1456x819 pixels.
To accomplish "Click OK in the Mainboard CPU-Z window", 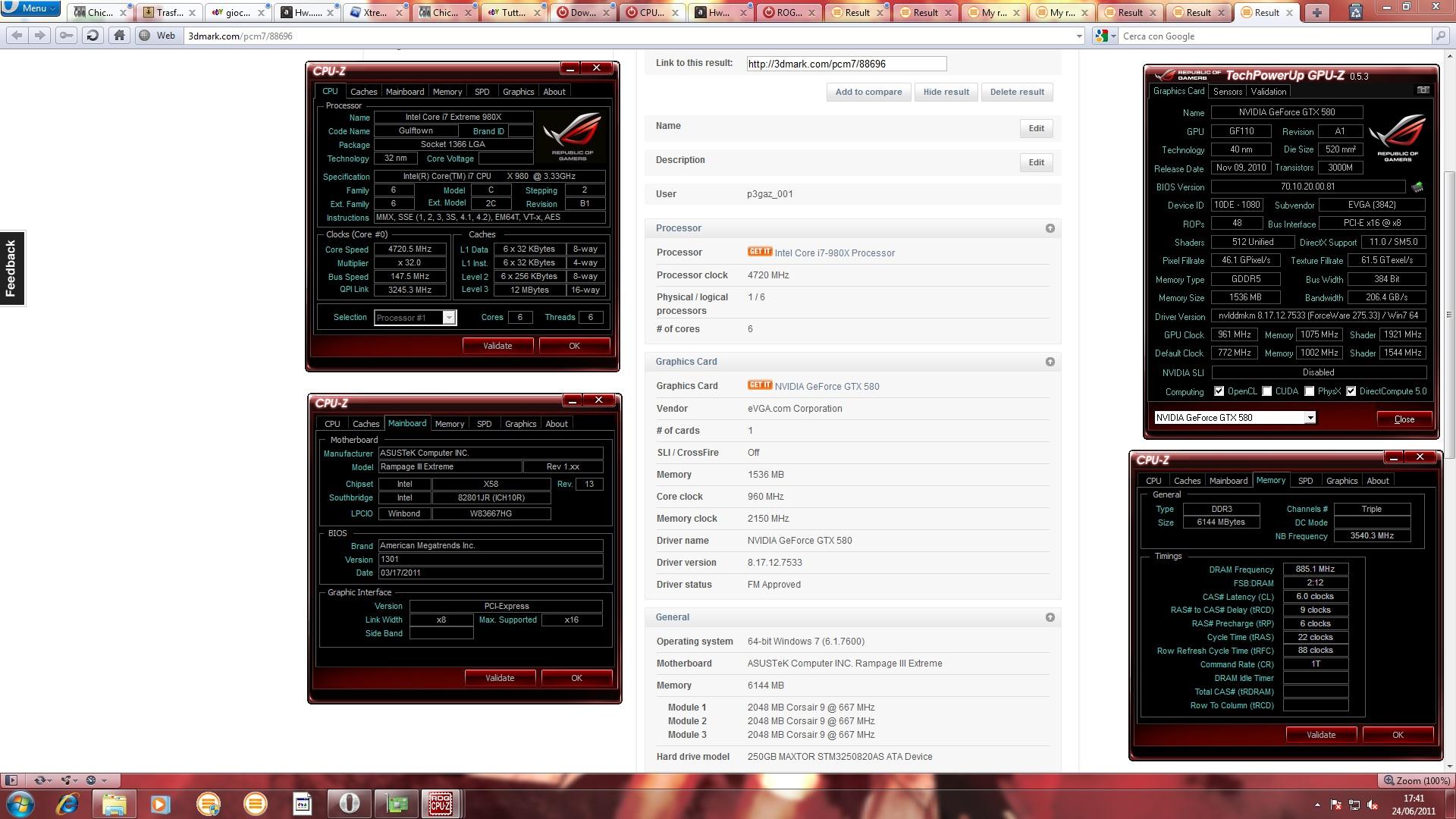I will [576, 678].
